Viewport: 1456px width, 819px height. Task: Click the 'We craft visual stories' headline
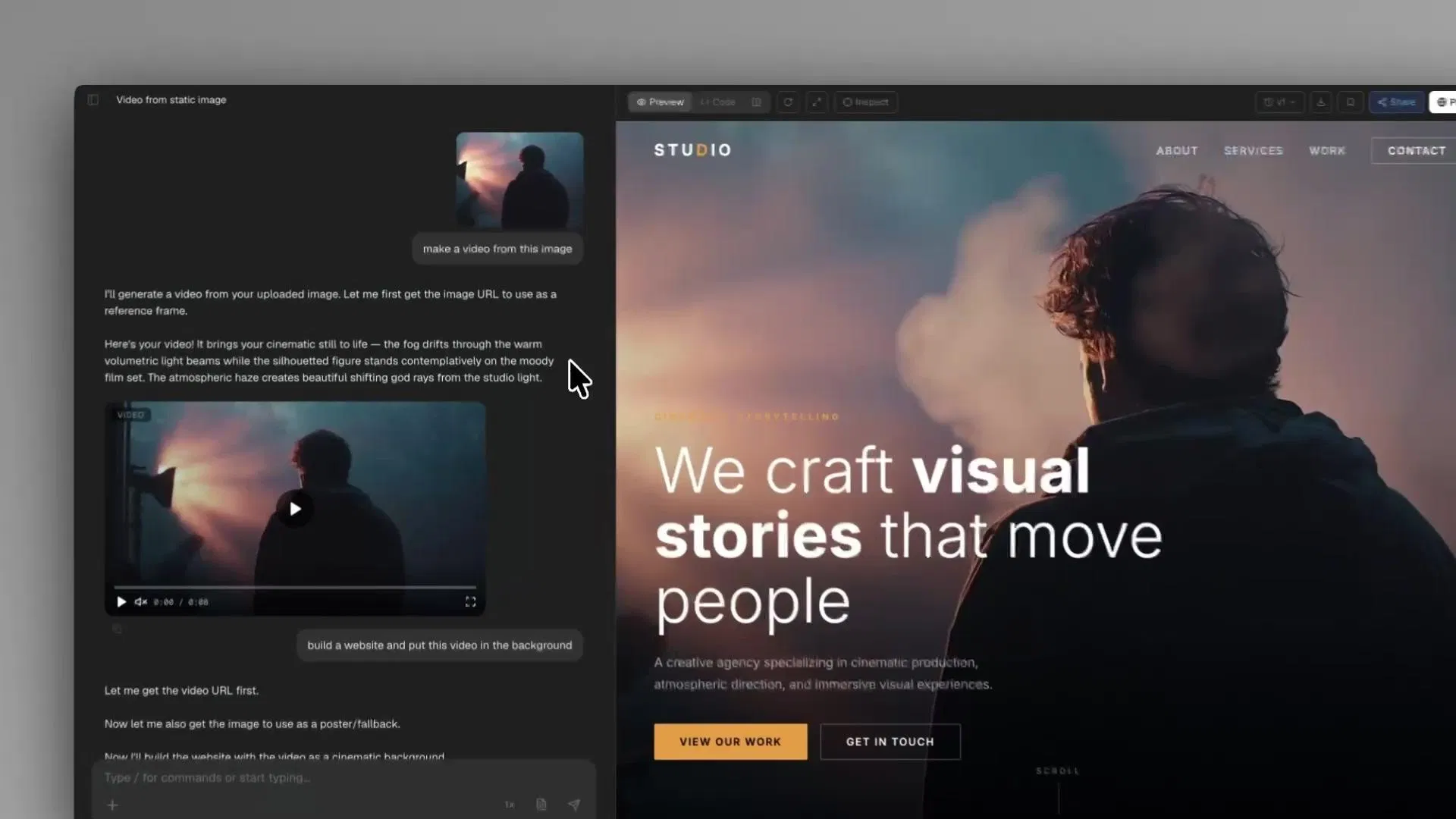coord(908,535)
